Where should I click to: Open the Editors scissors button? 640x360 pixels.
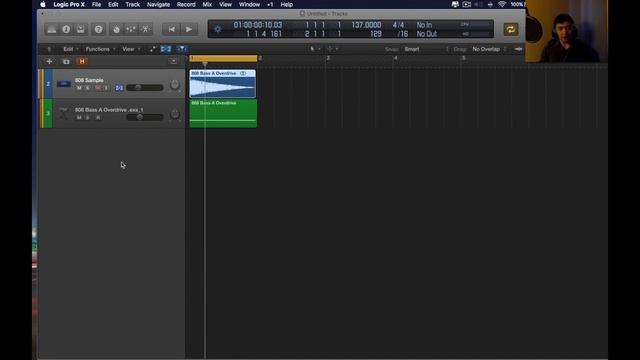(145, 29)
